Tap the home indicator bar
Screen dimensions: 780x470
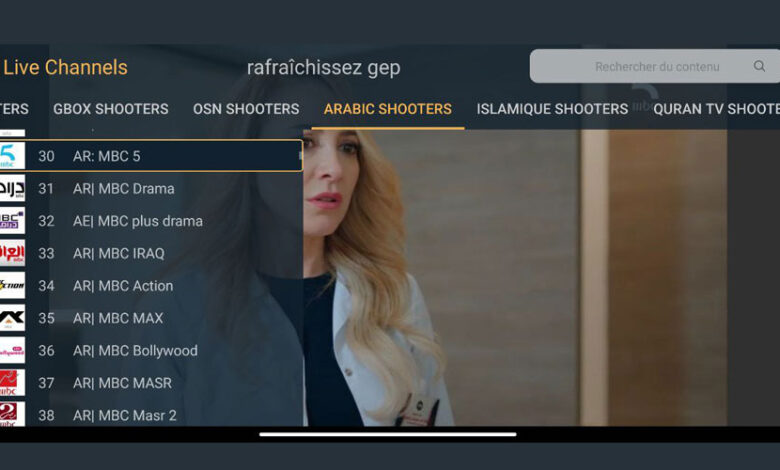388,434
